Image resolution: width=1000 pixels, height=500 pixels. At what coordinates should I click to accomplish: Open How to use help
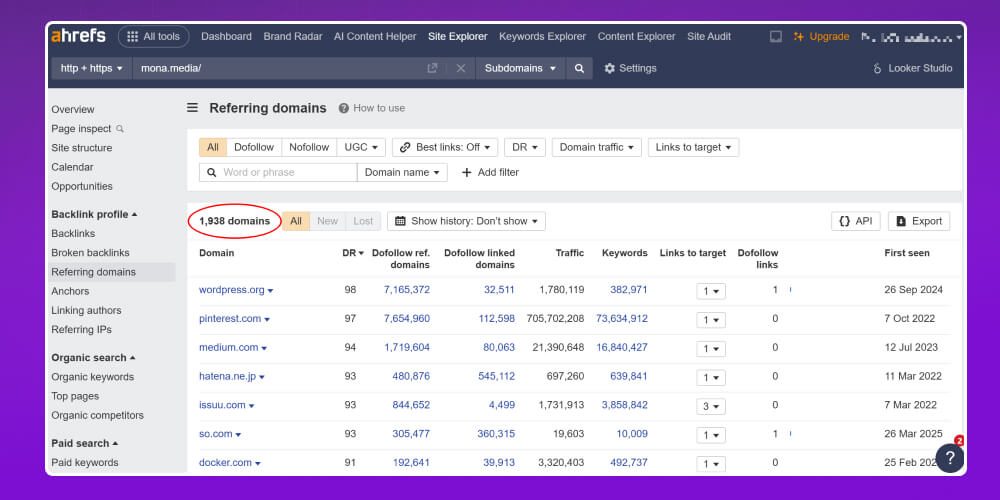pyautogui.click(x=372, y=108)
